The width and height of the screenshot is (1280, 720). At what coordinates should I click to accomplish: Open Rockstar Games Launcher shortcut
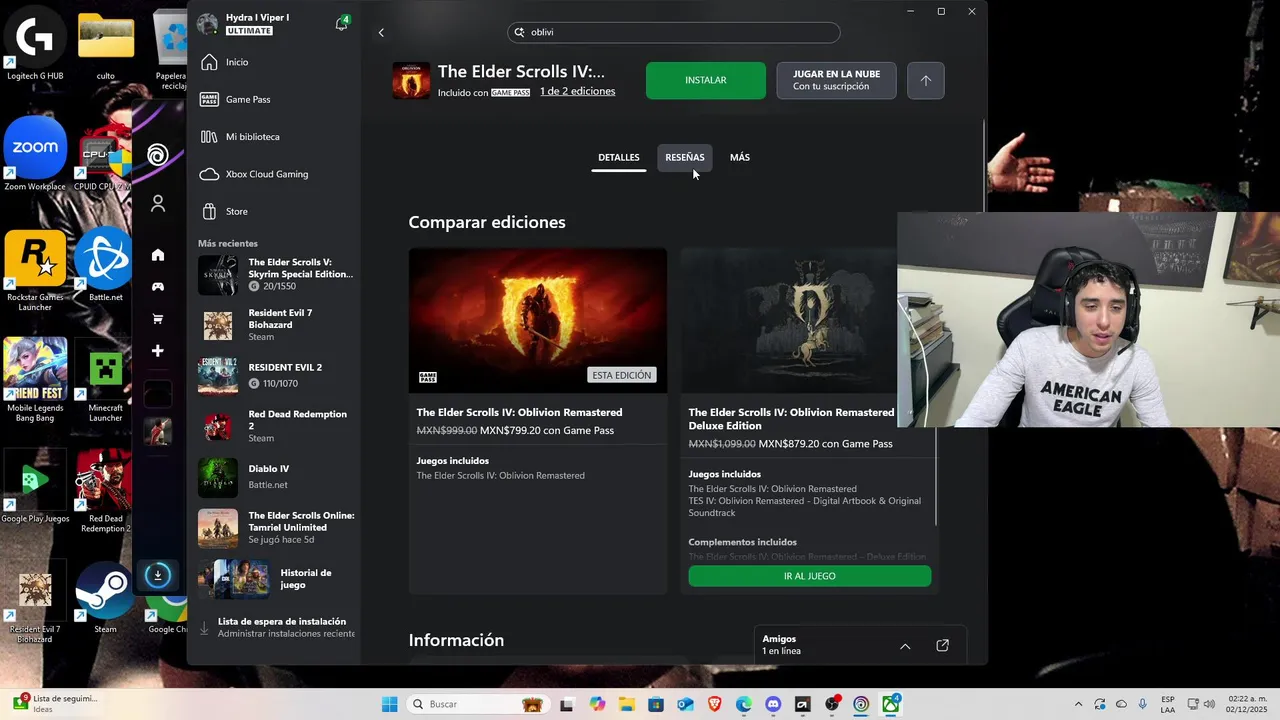(x=35, y=270)
